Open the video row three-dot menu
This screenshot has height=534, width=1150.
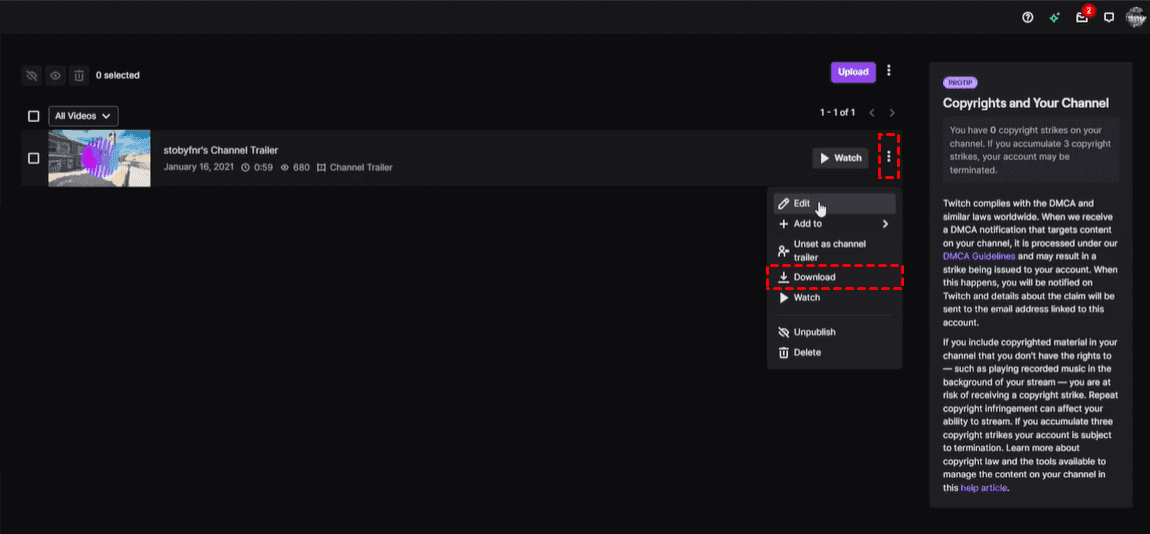click(x=889, y=157)
